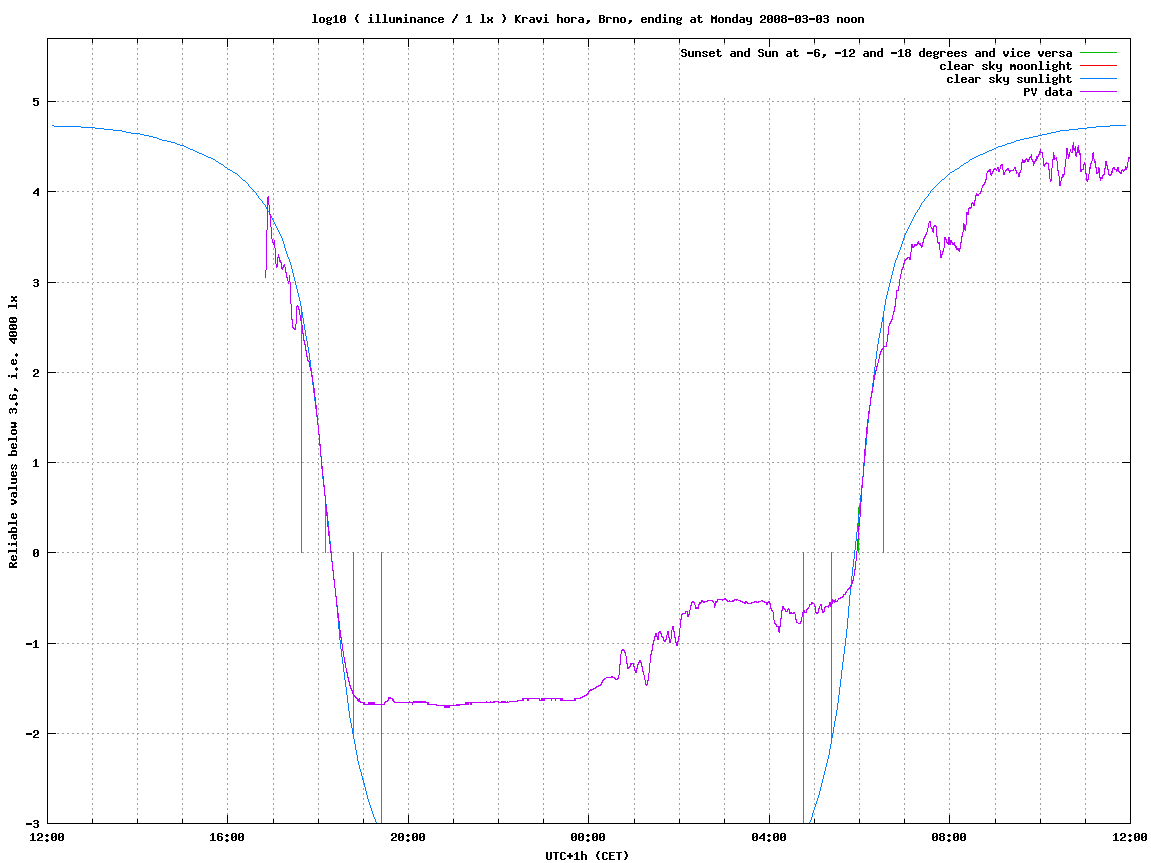Click the x-axis tick label 20:00
The width and height of the screenshot is (1151, 863).
408,837
